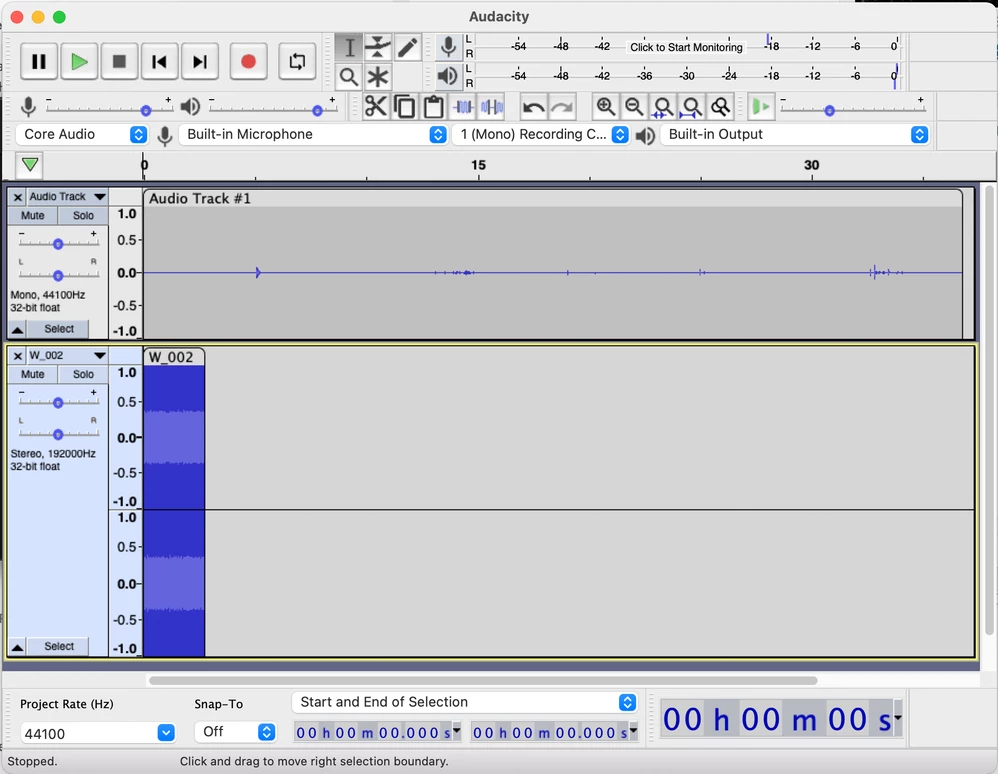Click the Undo arrow icon
998x774 pixels.
533,107
